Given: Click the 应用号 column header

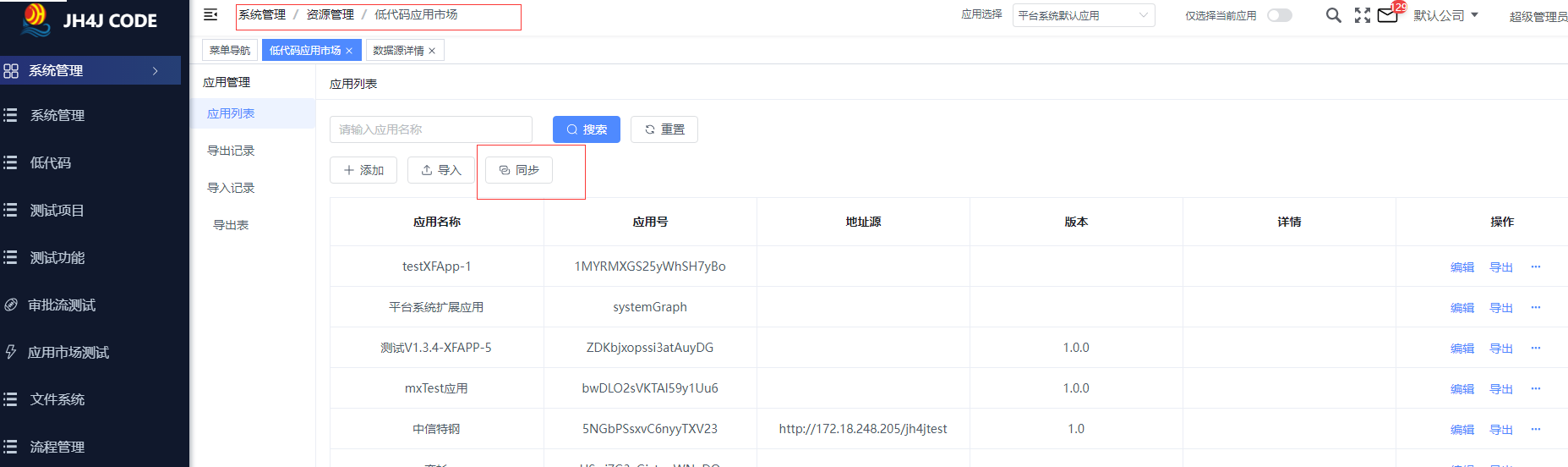Looking at the screenshot, I should pos(650,222).
